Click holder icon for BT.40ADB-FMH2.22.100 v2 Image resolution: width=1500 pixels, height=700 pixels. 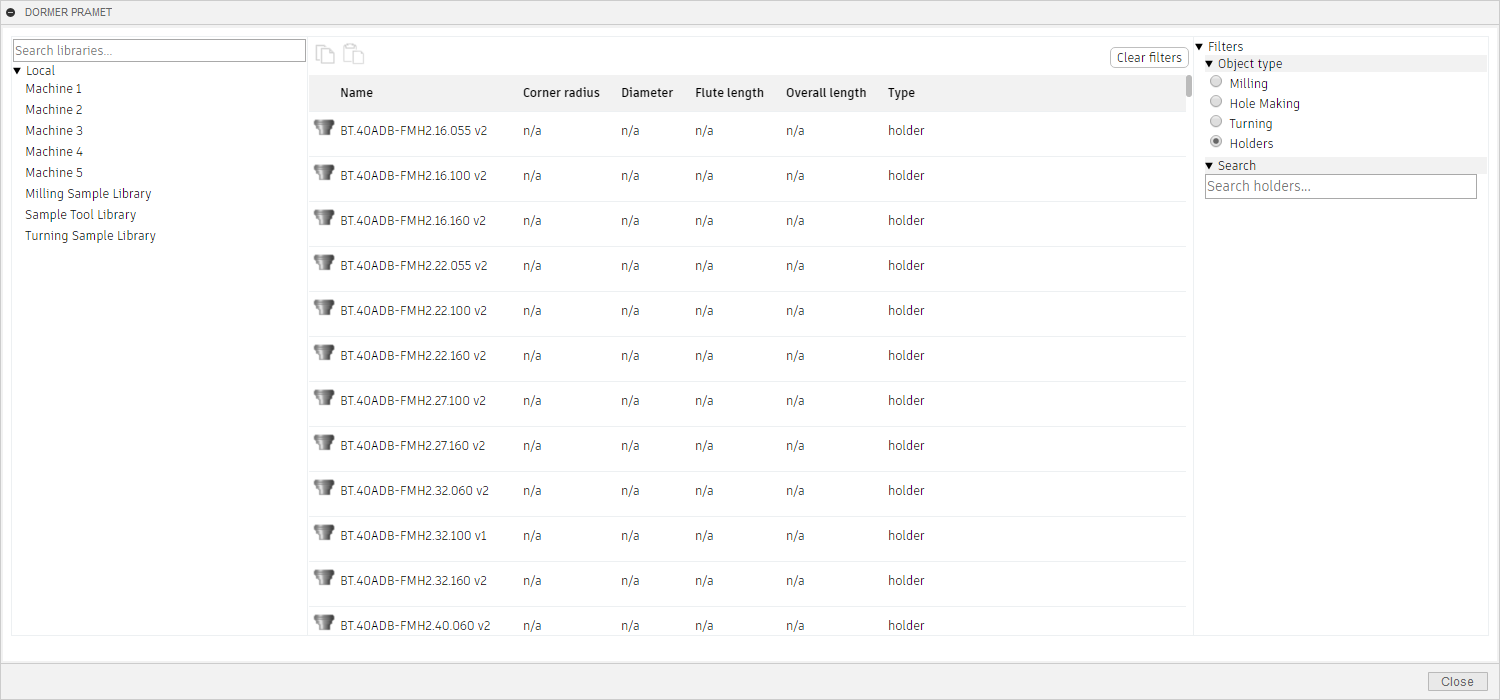(x=323, y=307)
